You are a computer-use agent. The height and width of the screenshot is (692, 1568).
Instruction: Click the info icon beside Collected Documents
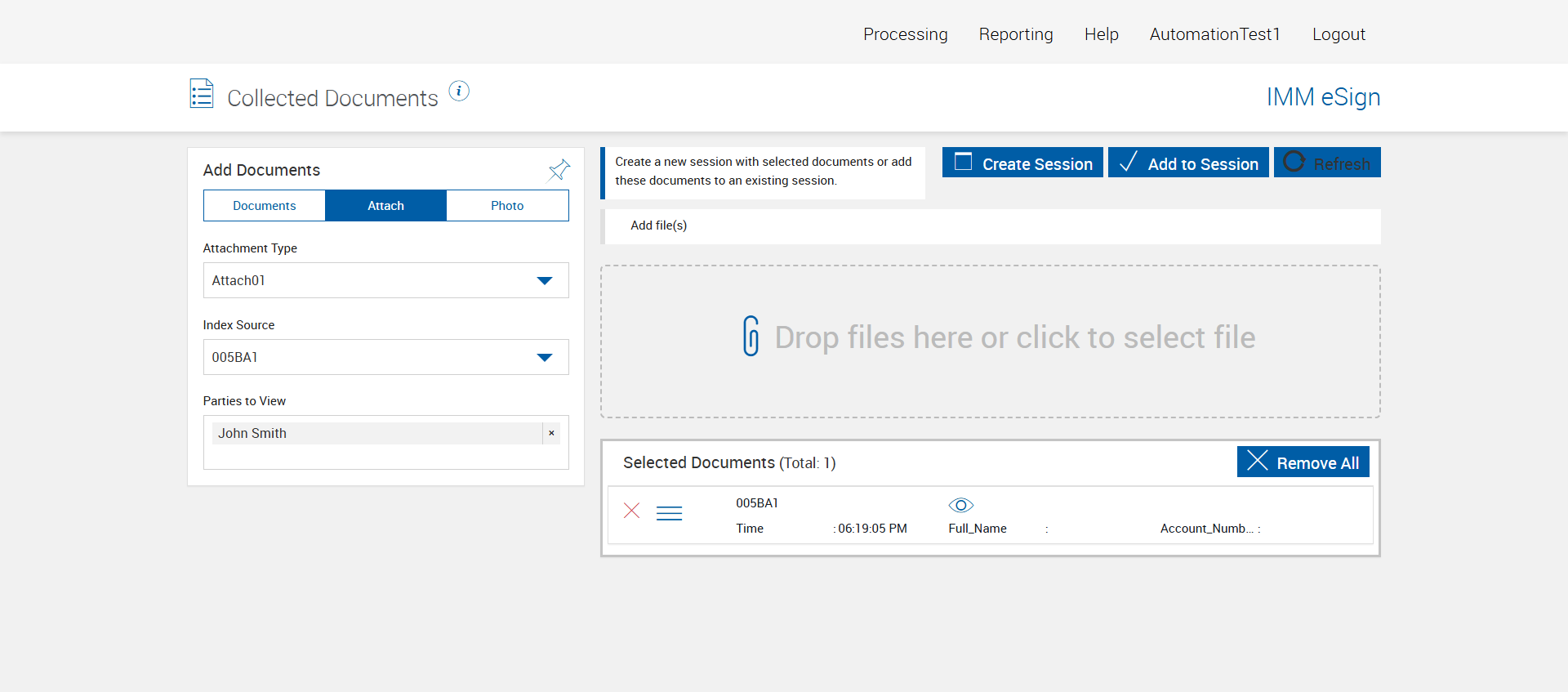(459, 92)
